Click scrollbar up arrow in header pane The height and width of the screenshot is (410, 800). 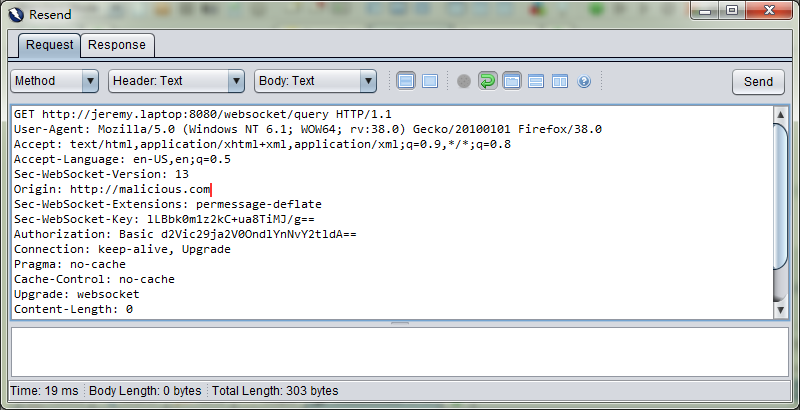click(781, 114)
